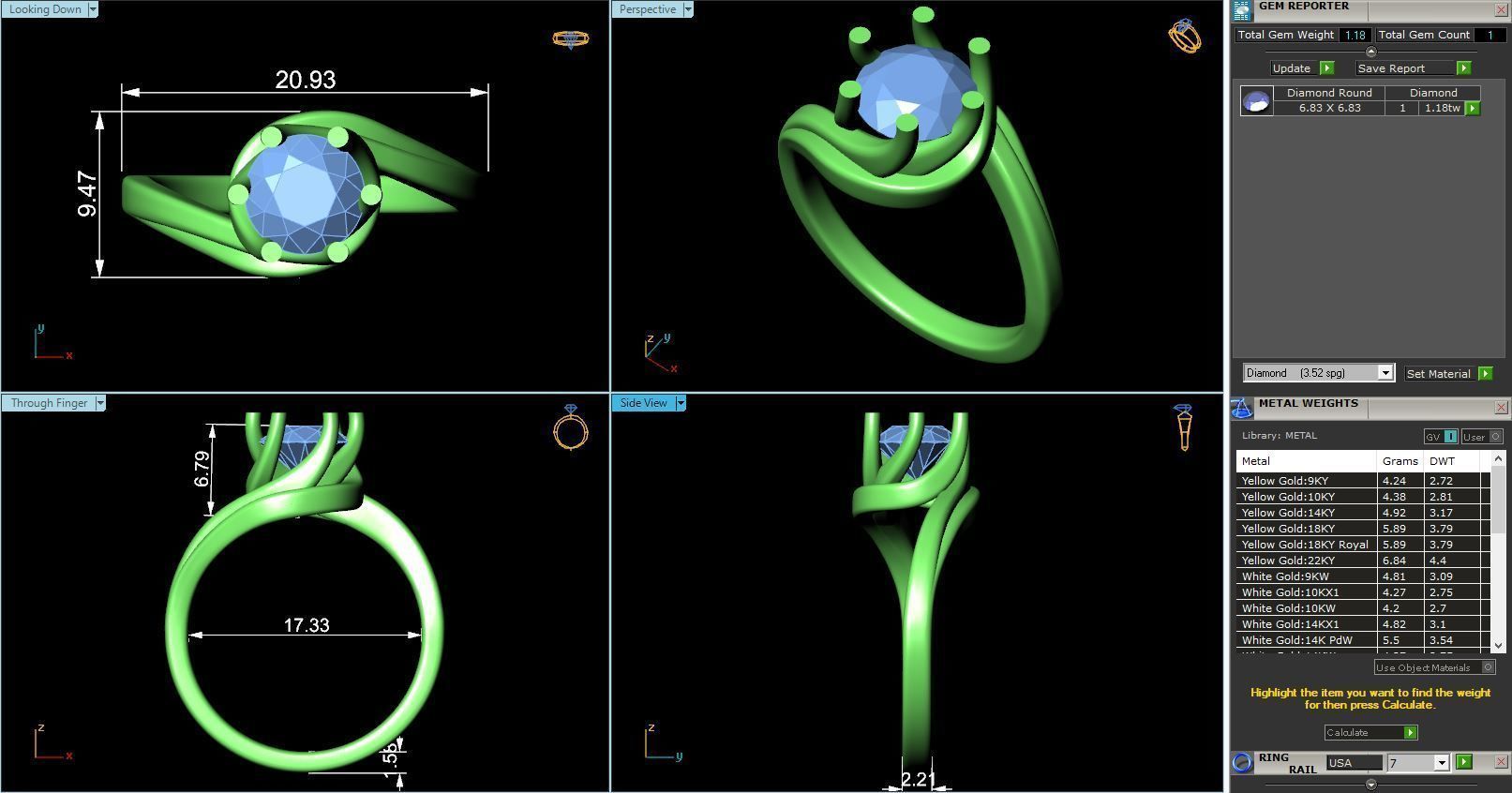
Task: Click the Update button
Action: pos(1292,68)
